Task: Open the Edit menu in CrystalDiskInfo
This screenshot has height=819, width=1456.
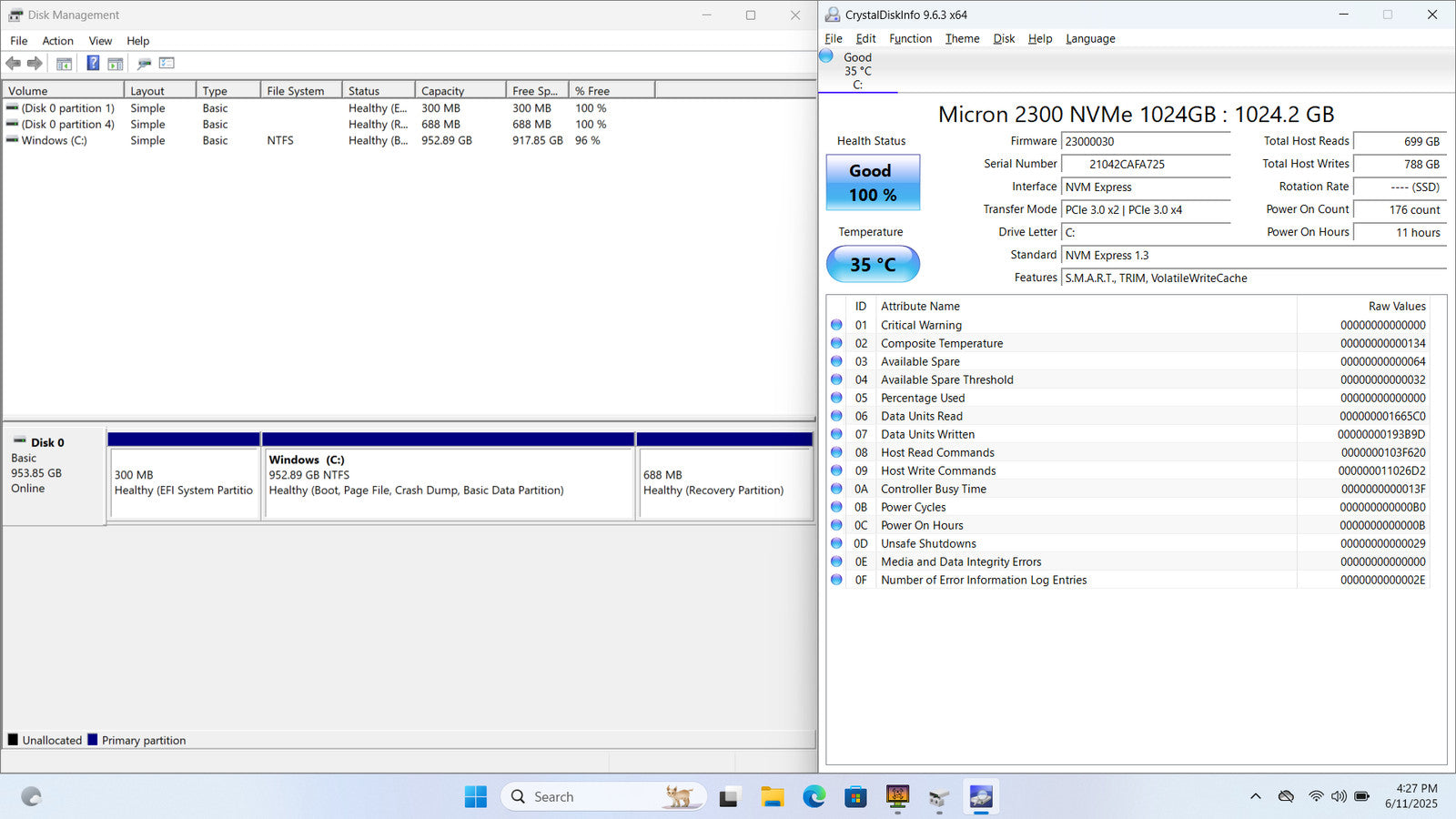Action: point(865,38)
